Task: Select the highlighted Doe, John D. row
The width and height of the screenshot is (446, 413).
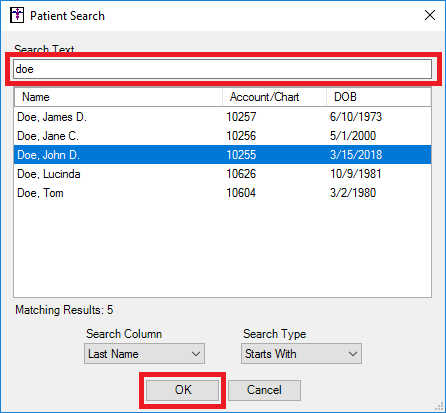Action: coord(222,155)
